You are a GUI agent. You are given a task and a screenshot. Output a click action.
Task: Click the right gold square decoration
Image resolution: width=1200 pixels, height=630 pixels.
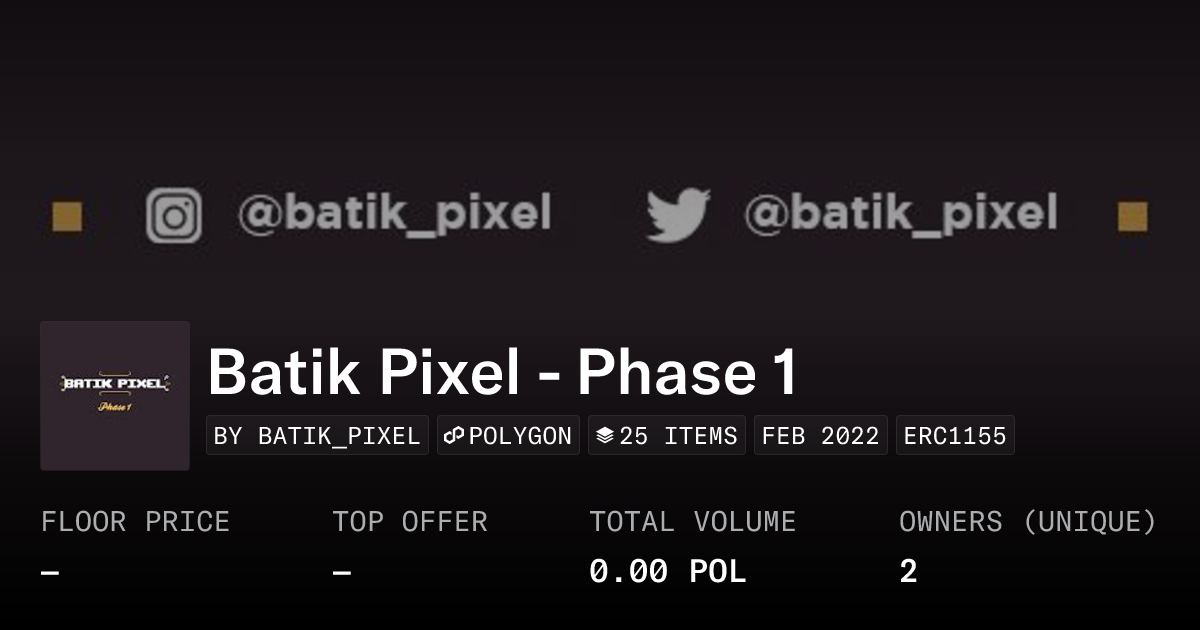click(1132, 216)
